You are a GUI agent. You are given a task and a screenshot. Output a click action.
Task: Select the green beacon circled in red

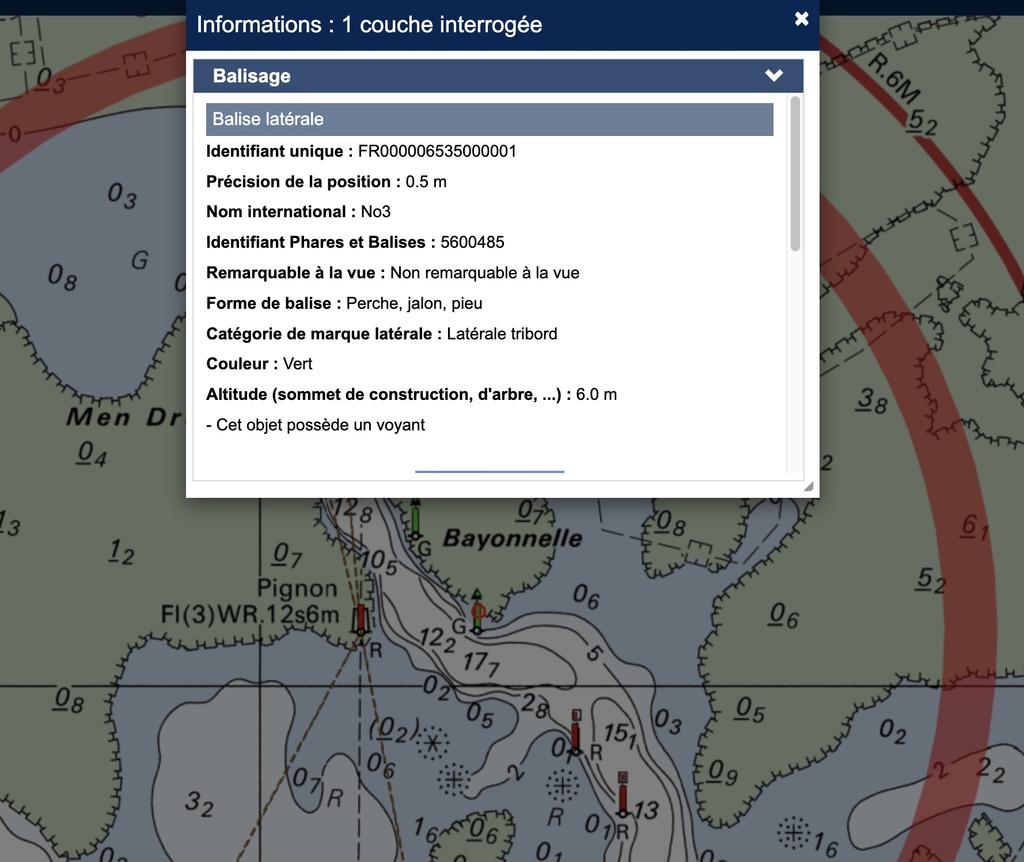(x=477, y=610)
